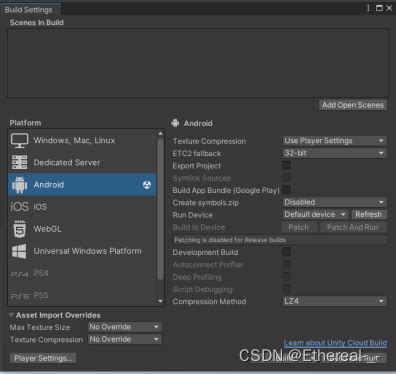Click the Dedicated Server rack icon
Image resolution: width=396 pixels, height=374 pixels.
[19, 162]
